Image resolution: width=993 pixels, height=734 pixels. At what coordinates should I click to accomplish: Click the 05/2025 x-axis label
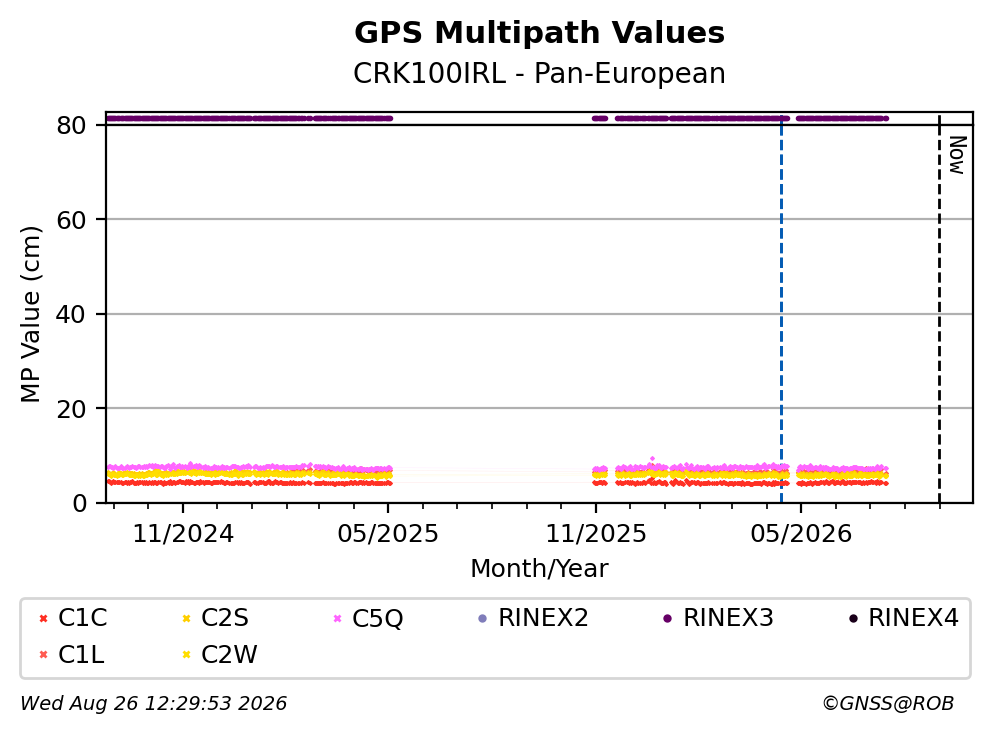pos(388,534)
